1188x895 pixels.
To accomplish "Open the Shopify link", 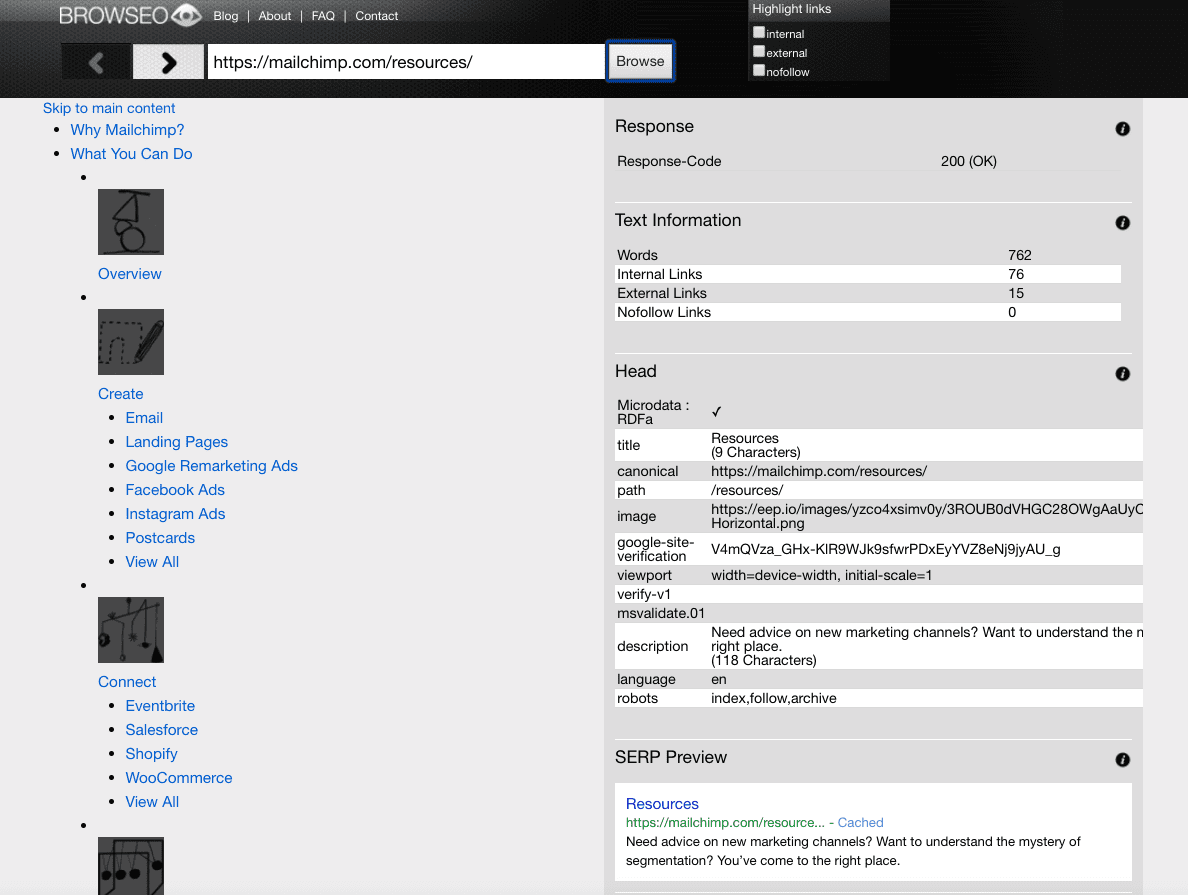I will tap(152, 754).
